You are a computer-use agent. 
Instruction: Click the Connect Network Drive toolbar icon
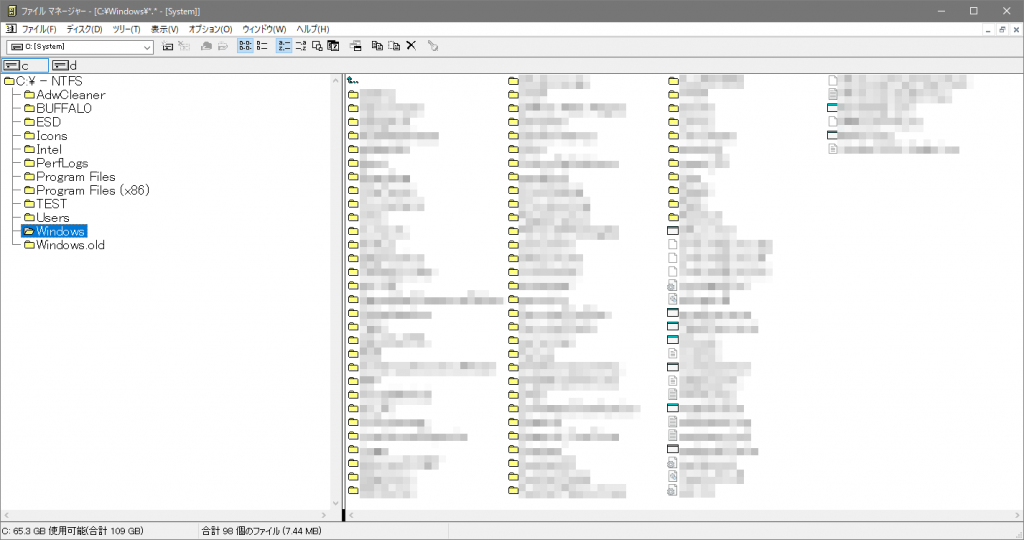coord(168,46)
